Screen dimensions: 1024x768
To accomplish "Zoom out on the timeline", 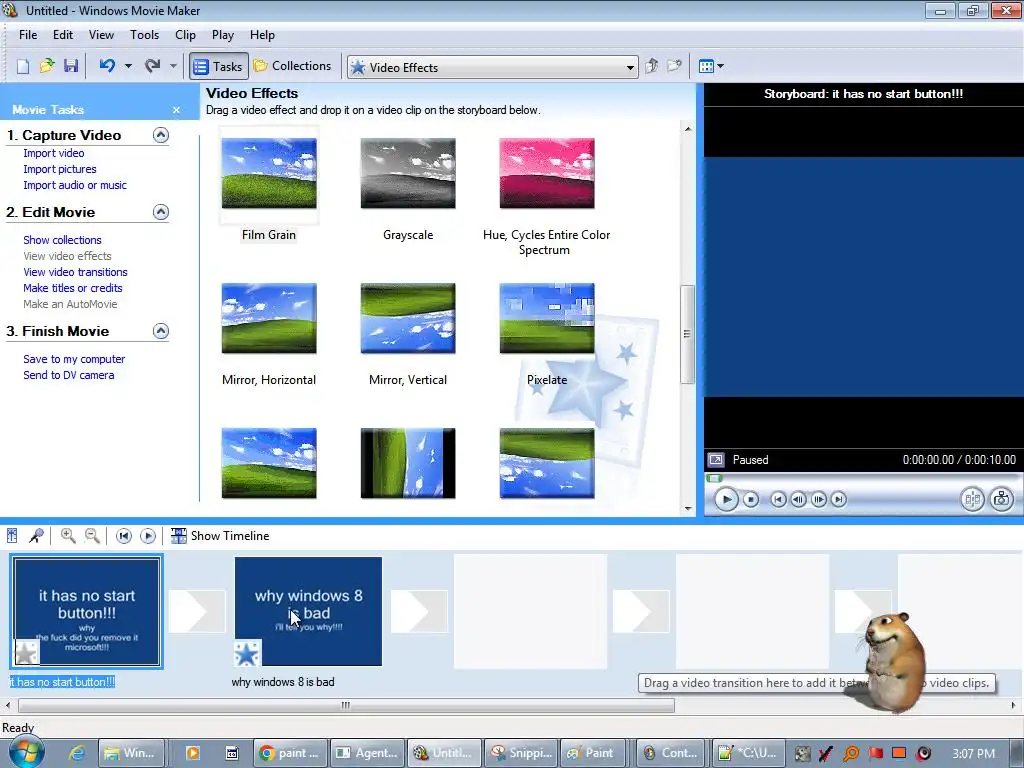I will tap(92, 536).
